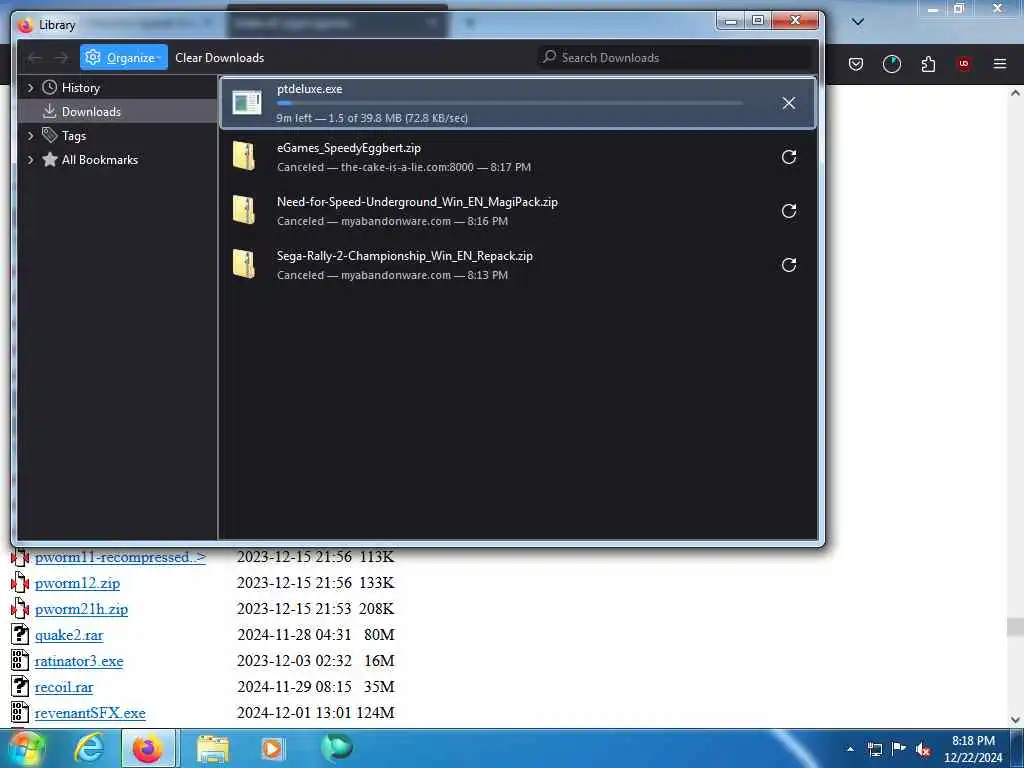The width and height of the screenshot is (1024, 768).
Task: Open the recoil.rar link
Action: (x=63, y=687)
